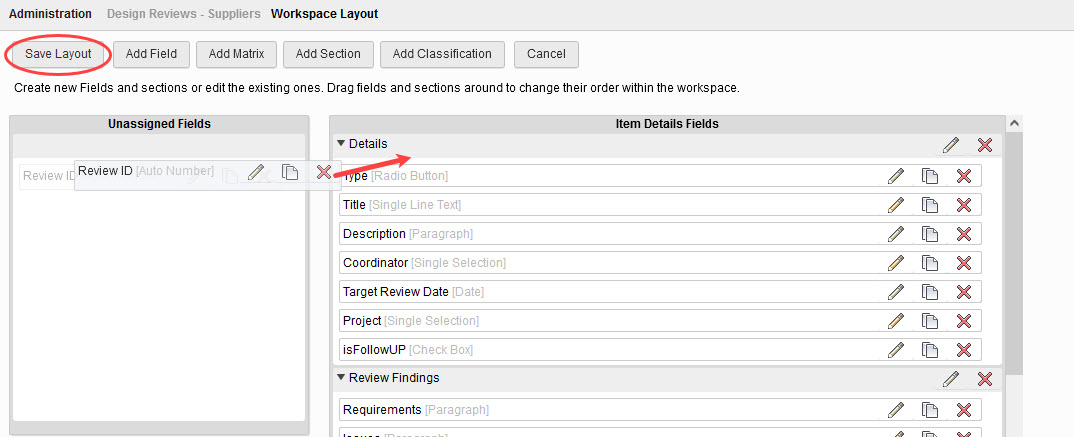Edit the Coordinator field
This screenshot has width=1074, height=437.
895,263
